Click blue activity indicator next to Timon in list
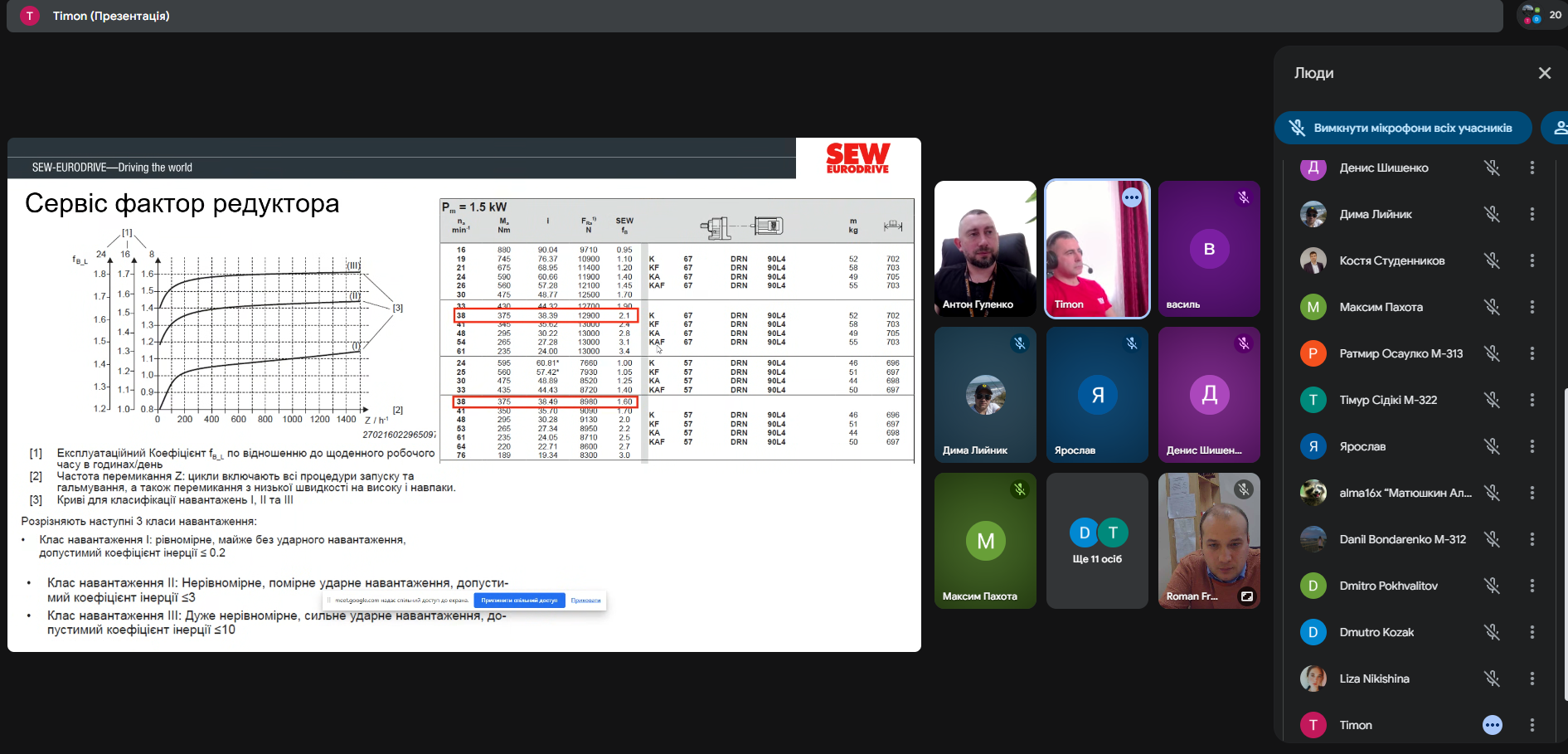 click(x=1492, y=725)
